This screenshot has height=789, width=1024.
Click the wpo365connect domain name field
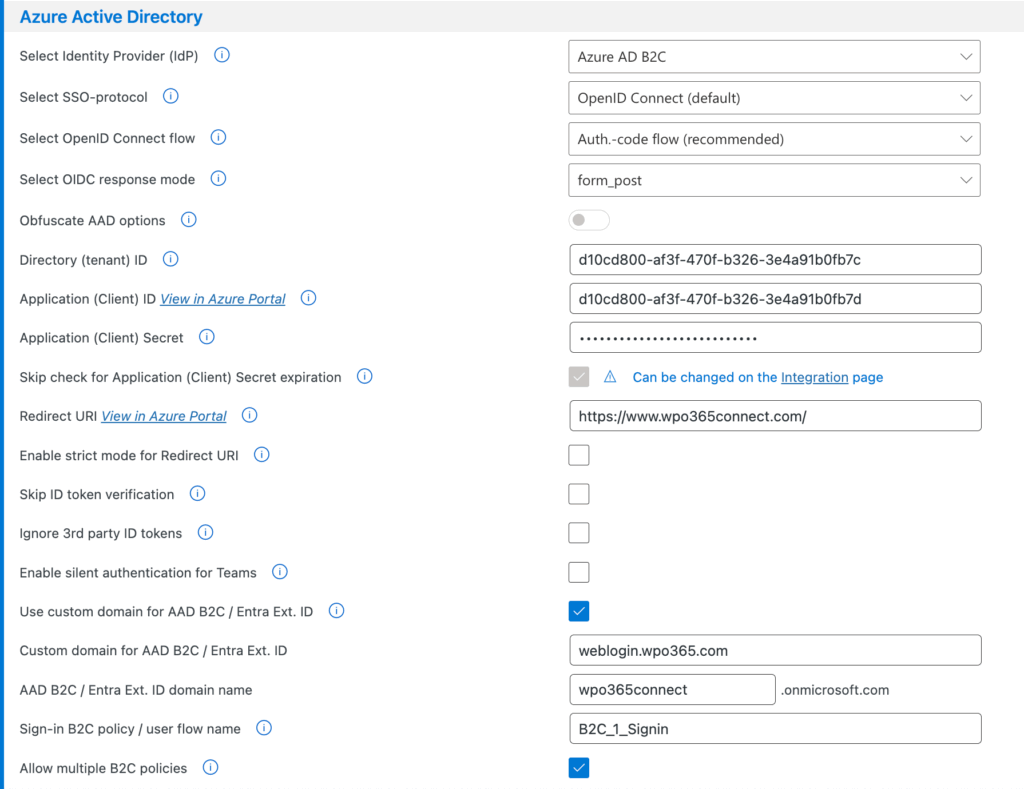point(672,690)
